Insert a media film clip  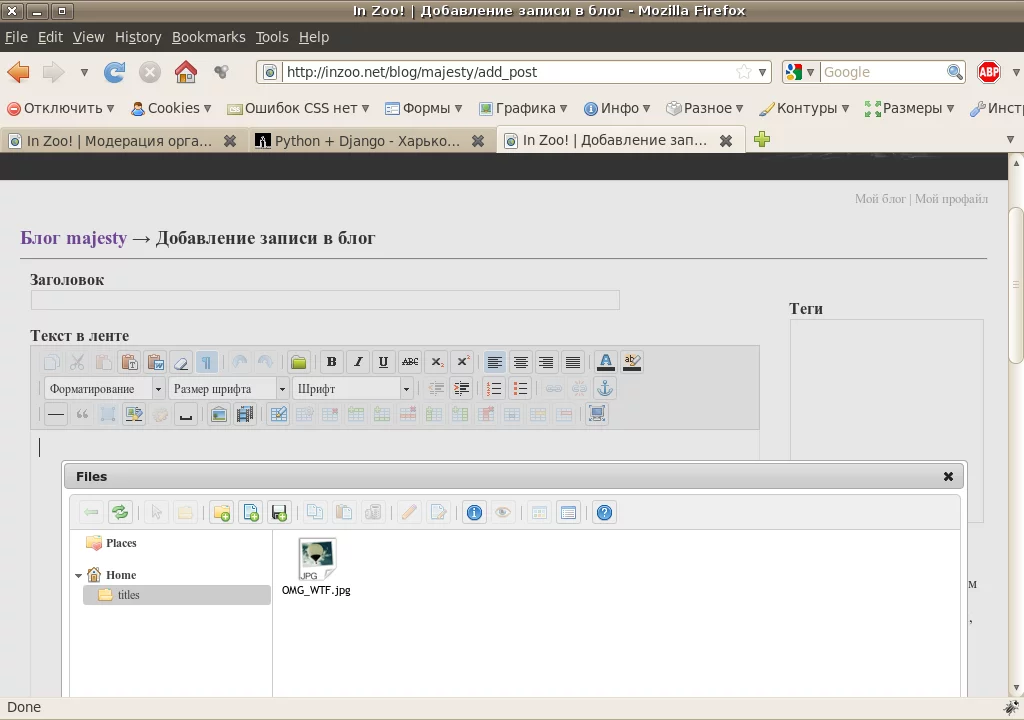point(245,414)
